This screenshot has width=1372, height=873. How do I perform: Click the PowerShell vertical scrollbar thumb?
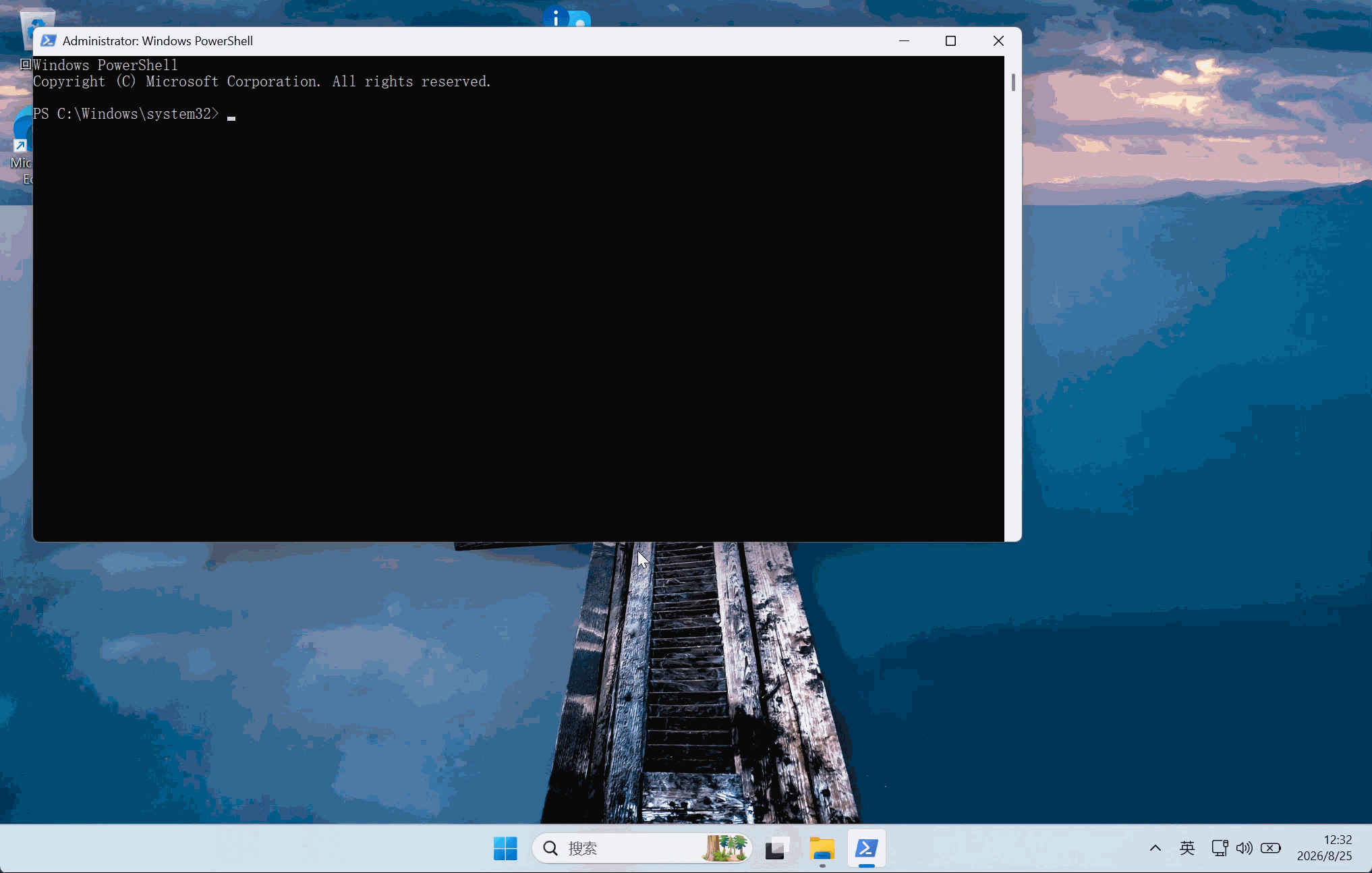(1013, 82)
